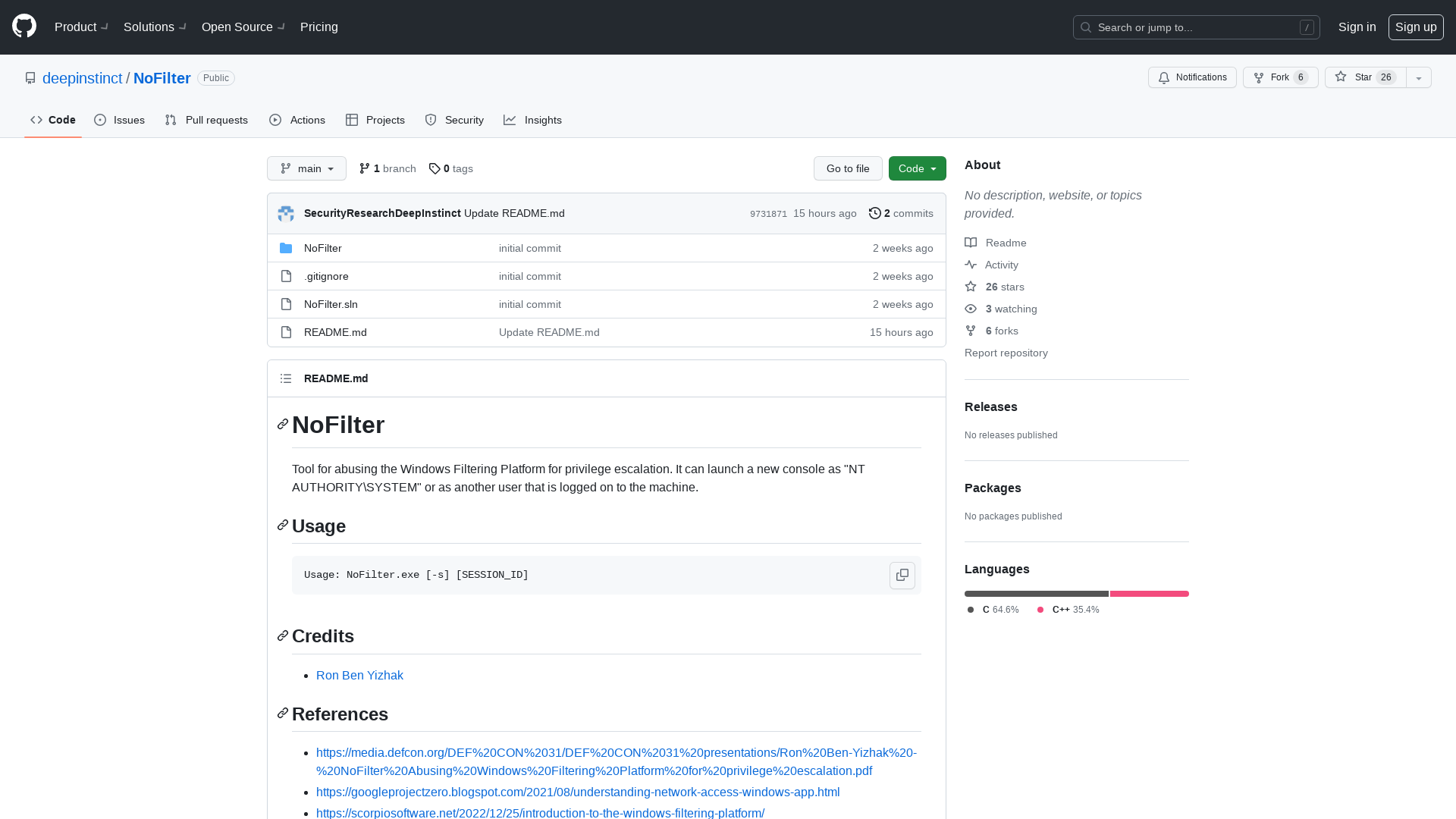Viewport: 1456px width, 819px height.
Task: View the 6 forks list
Action: coord(992,331)
